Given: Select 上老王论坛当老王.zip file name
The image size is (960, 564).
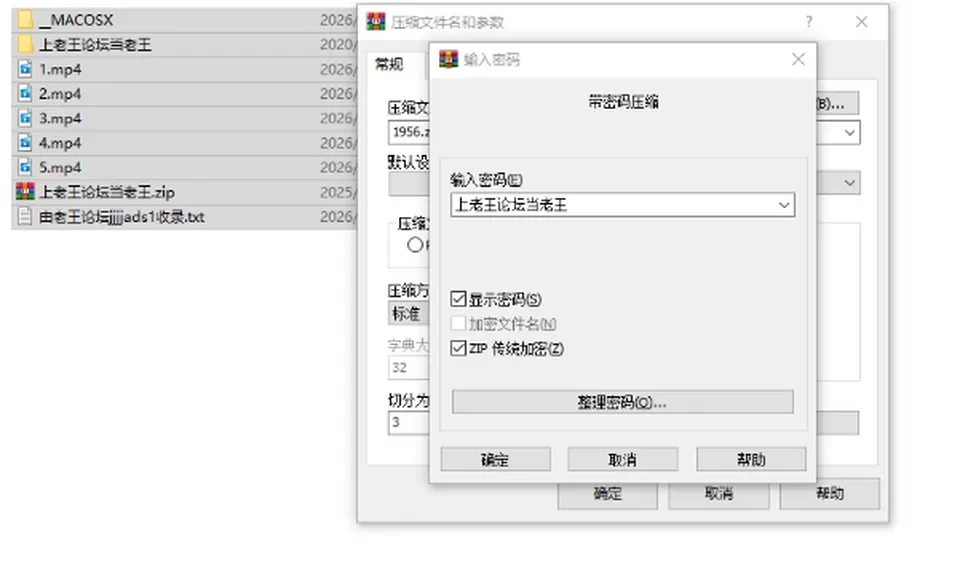Looking at the screenshot, I should [x=107, y=192].
